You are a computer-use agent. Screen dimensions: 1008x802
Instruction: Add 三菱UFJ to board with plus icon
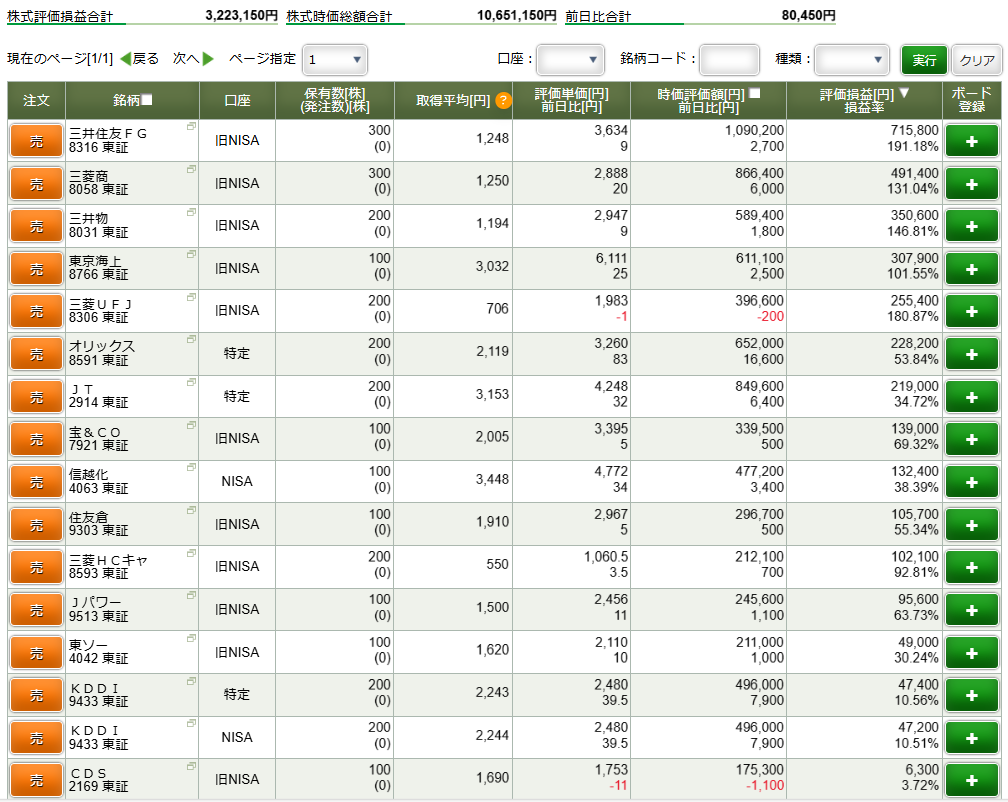coord(971,312)
